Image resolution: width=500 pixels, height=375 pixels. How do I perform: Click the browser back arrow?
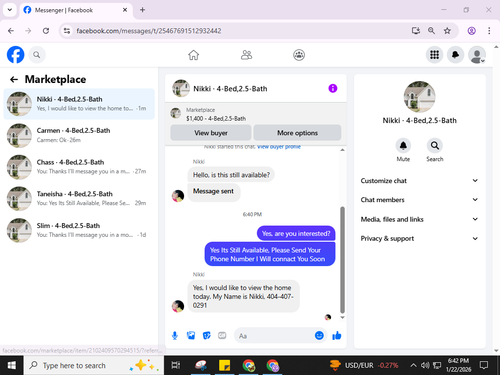click(11, 31)
